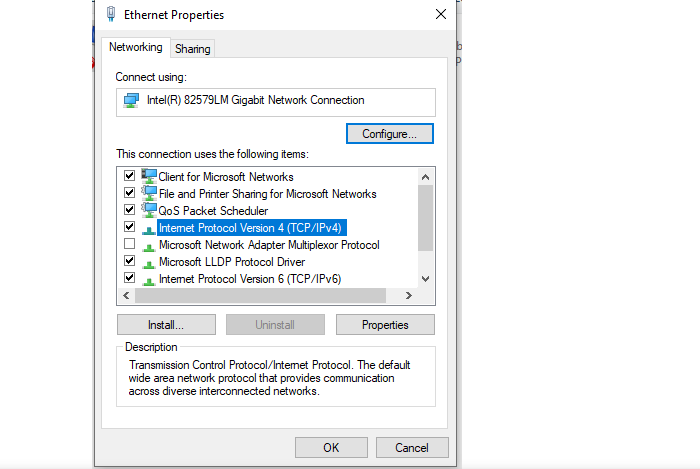700x469 pixels.
Task: Switch to the Sharing tab
Action: click(x=192, y=49)
